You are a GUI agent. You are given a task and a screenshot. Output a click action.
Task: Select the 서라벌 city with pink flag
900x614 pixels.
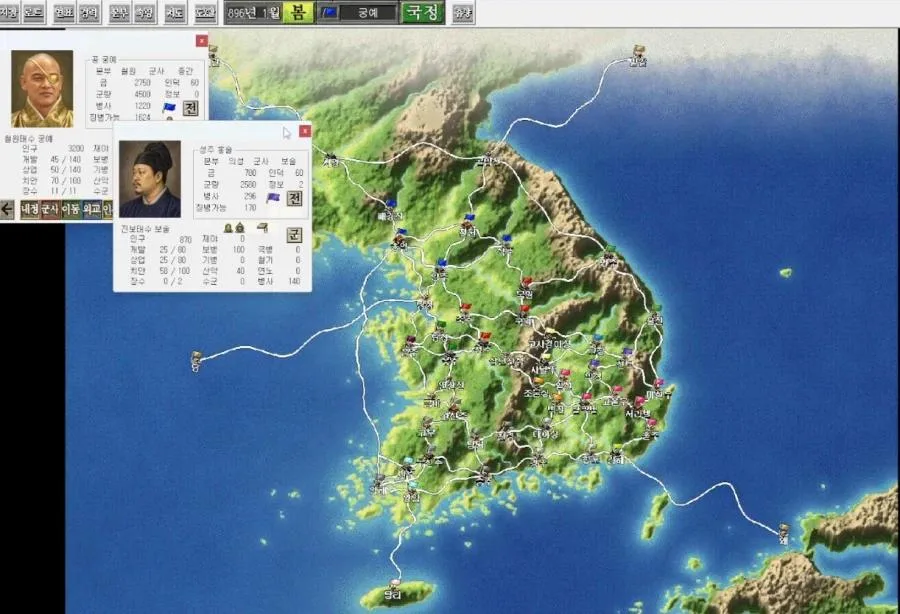[x=638, y=408]
